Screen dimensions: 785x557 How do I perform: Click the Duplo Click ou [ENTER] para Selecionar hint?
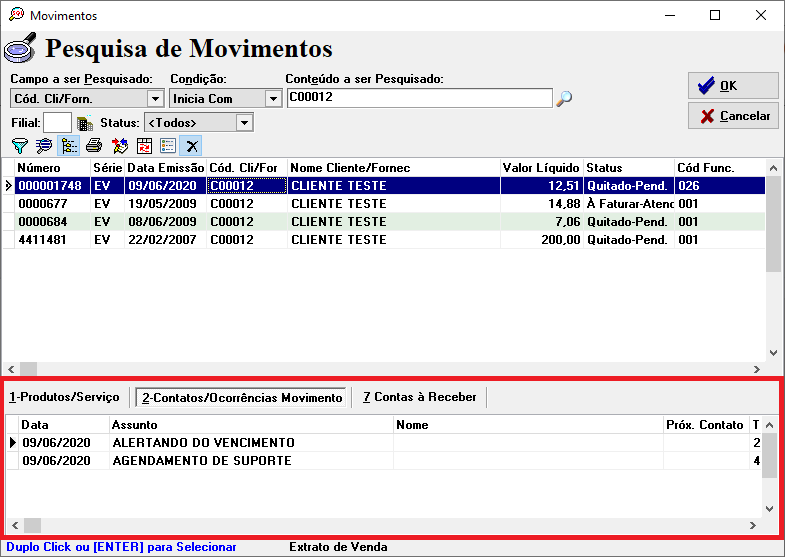tap(121, 547)
